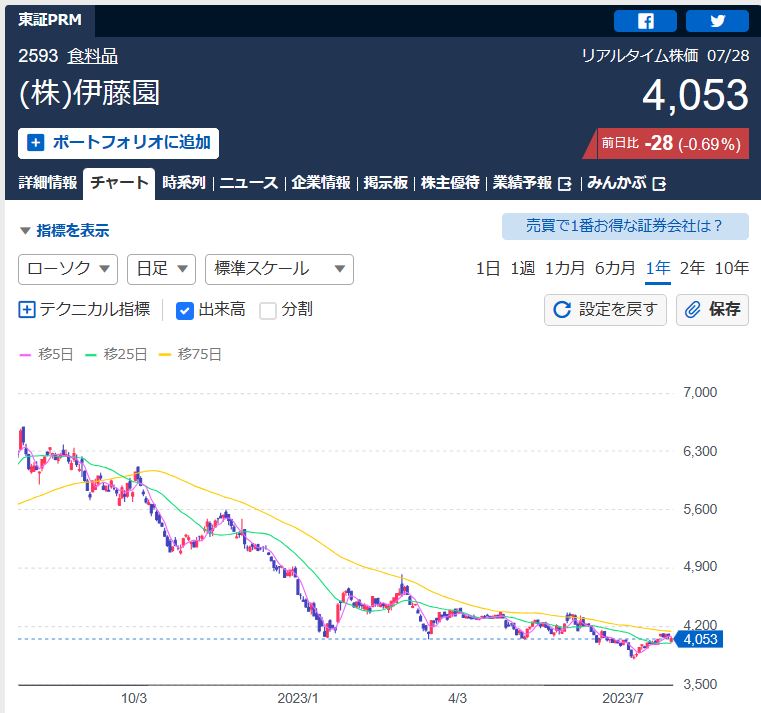Open 掲示板 tab

pos(386,183)
